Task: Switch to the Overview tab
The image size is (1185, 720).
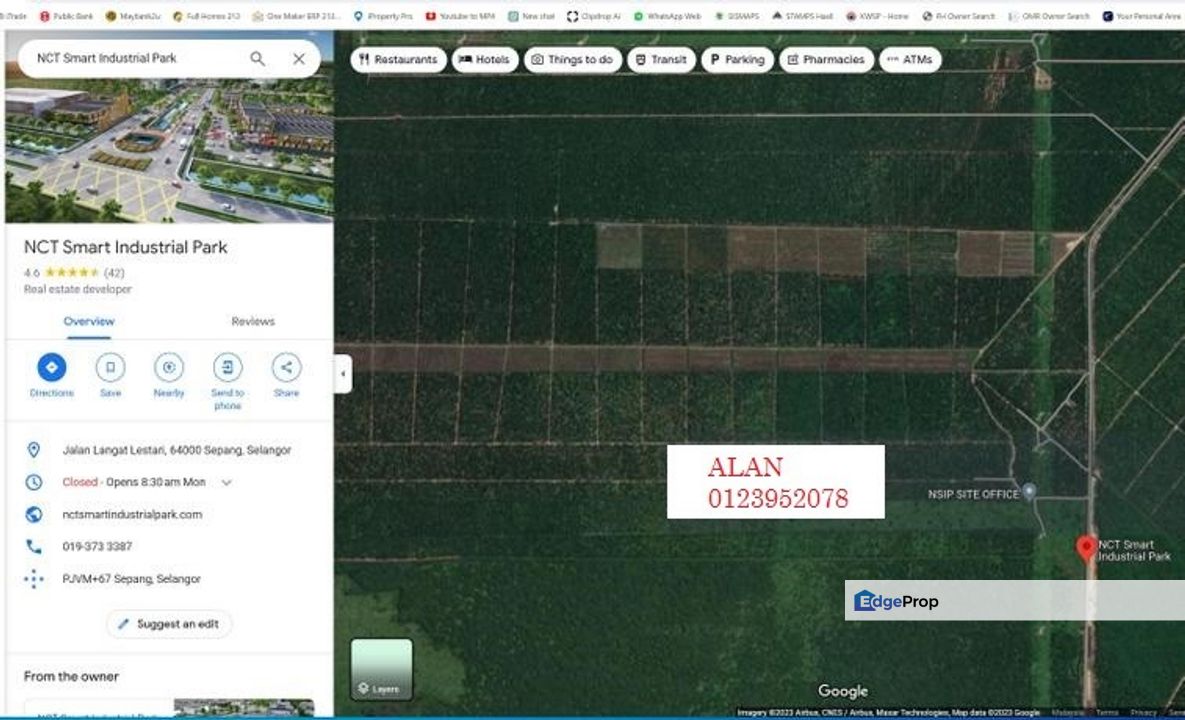Action: point(88,322)
